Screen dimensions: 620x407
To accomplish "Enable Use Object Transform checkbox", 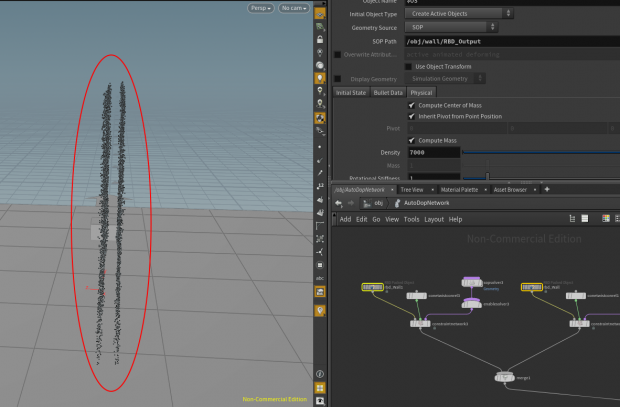I will 408,66.
